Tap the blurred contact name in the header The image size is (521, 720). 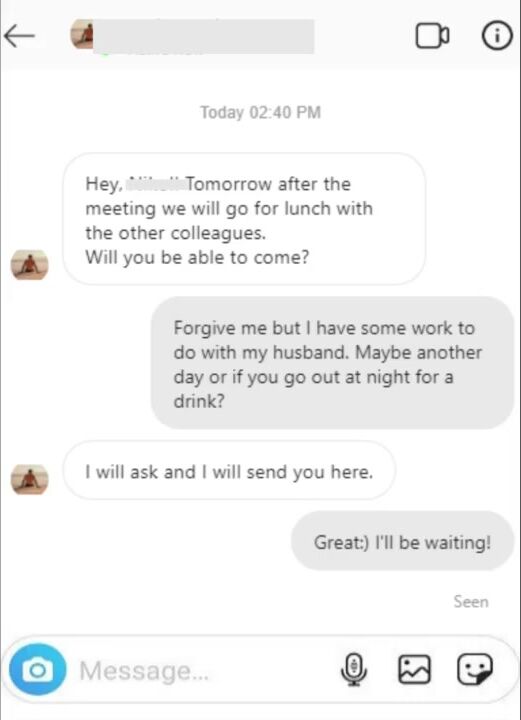[x=203, y=36]
